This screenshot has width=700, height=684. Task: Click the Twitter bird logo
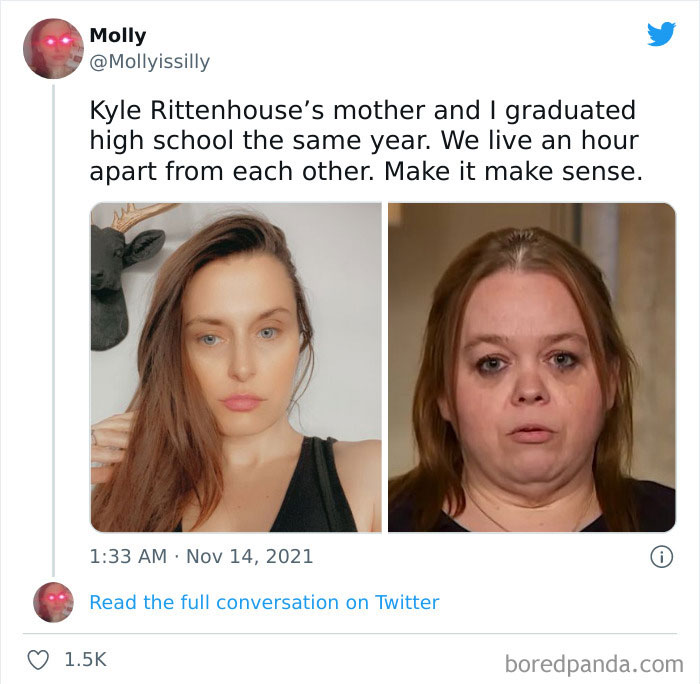[661, 34]
